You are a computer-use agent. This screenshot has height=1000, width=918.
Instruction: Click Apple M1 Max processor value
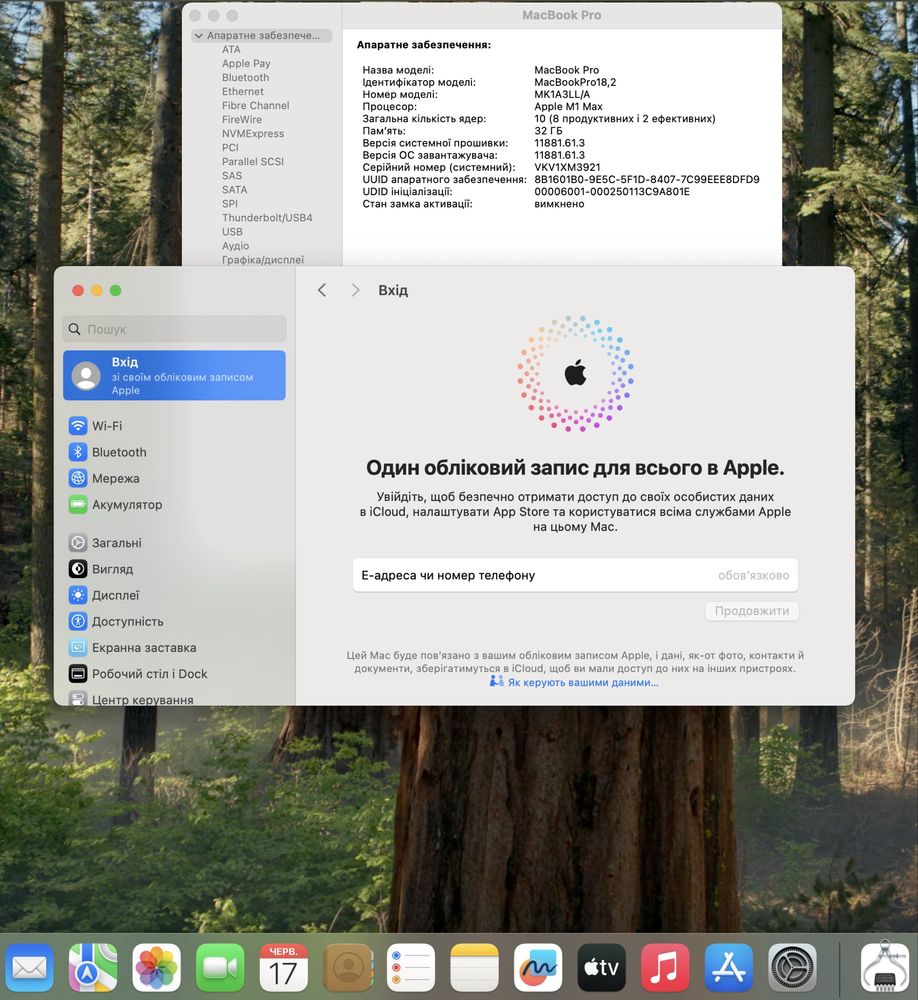[568, 107]
